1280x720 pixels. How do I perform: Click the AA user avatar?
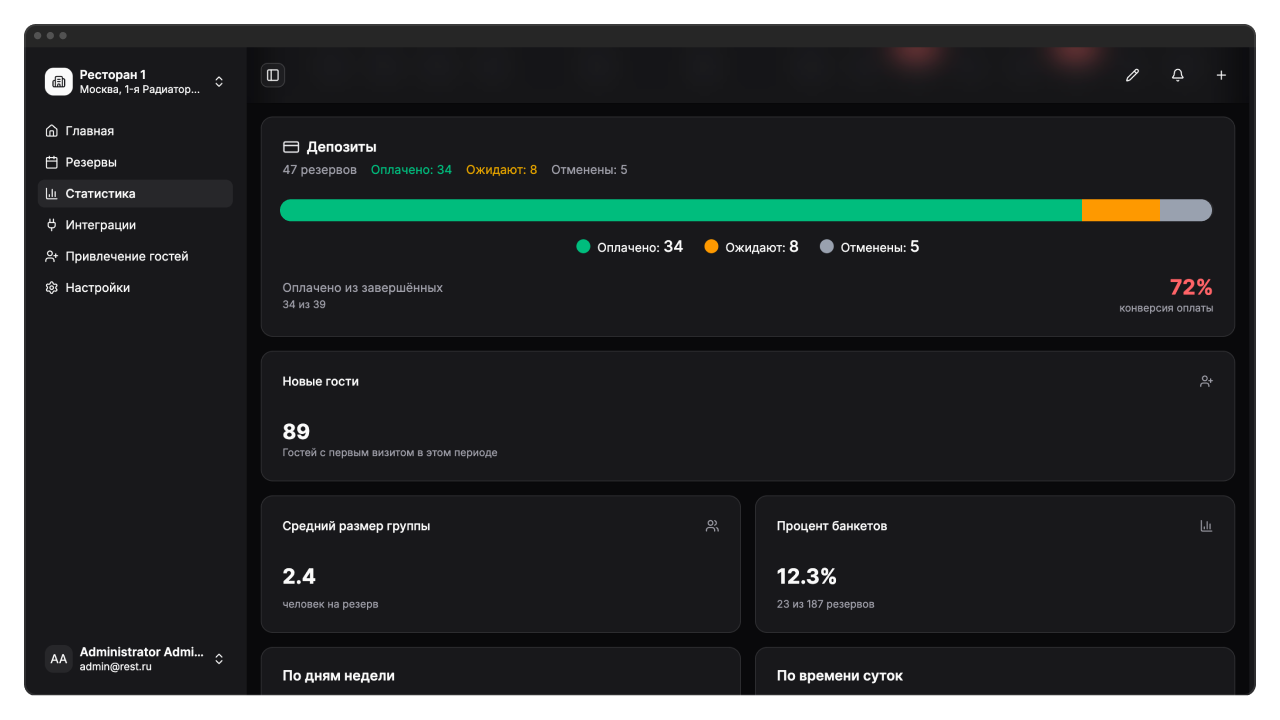(x=59, y=659)
